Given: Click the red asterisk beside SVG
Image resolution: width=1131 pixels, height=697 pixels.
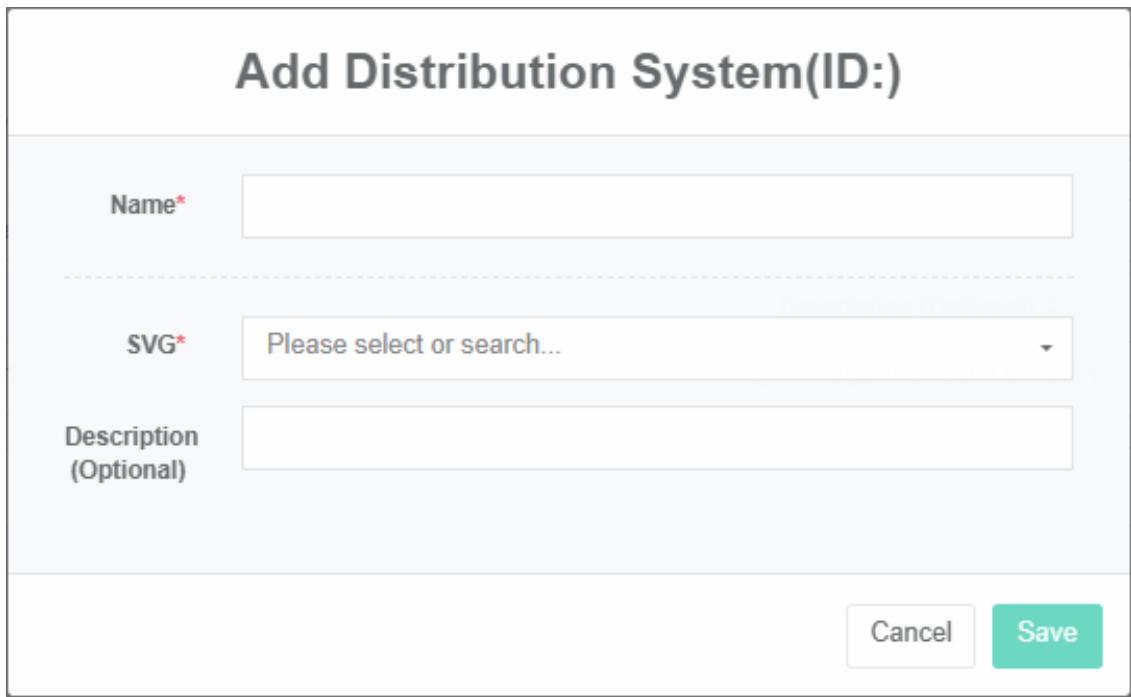Looking at the screenshot, I should pos(182,344).
